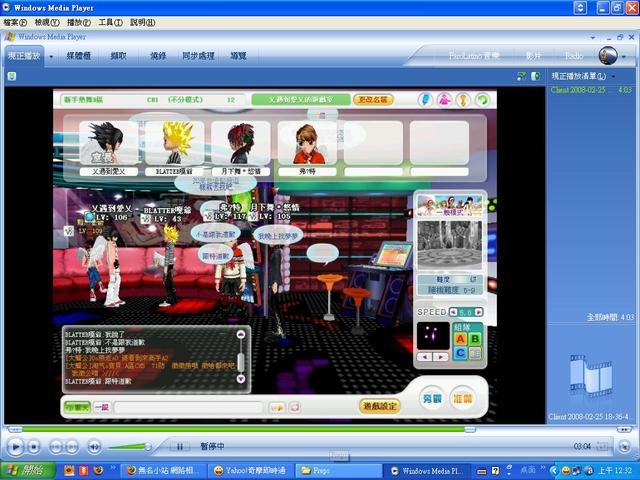Click the language bar help icon
The height and width of the screenshot is (480, 640).
point(496,471)
